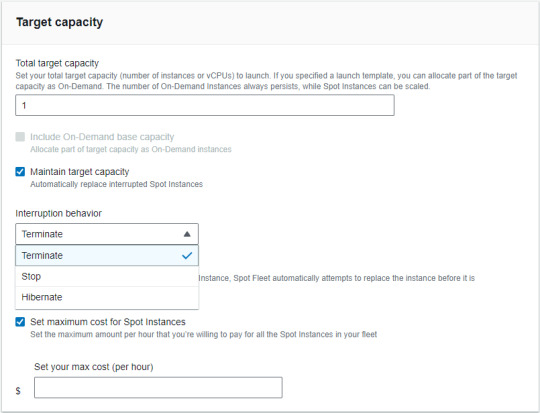Viewport: 540px width, 413px height.
Task: Choose Stop from the interruption list
Action: [x=107, y=276]
